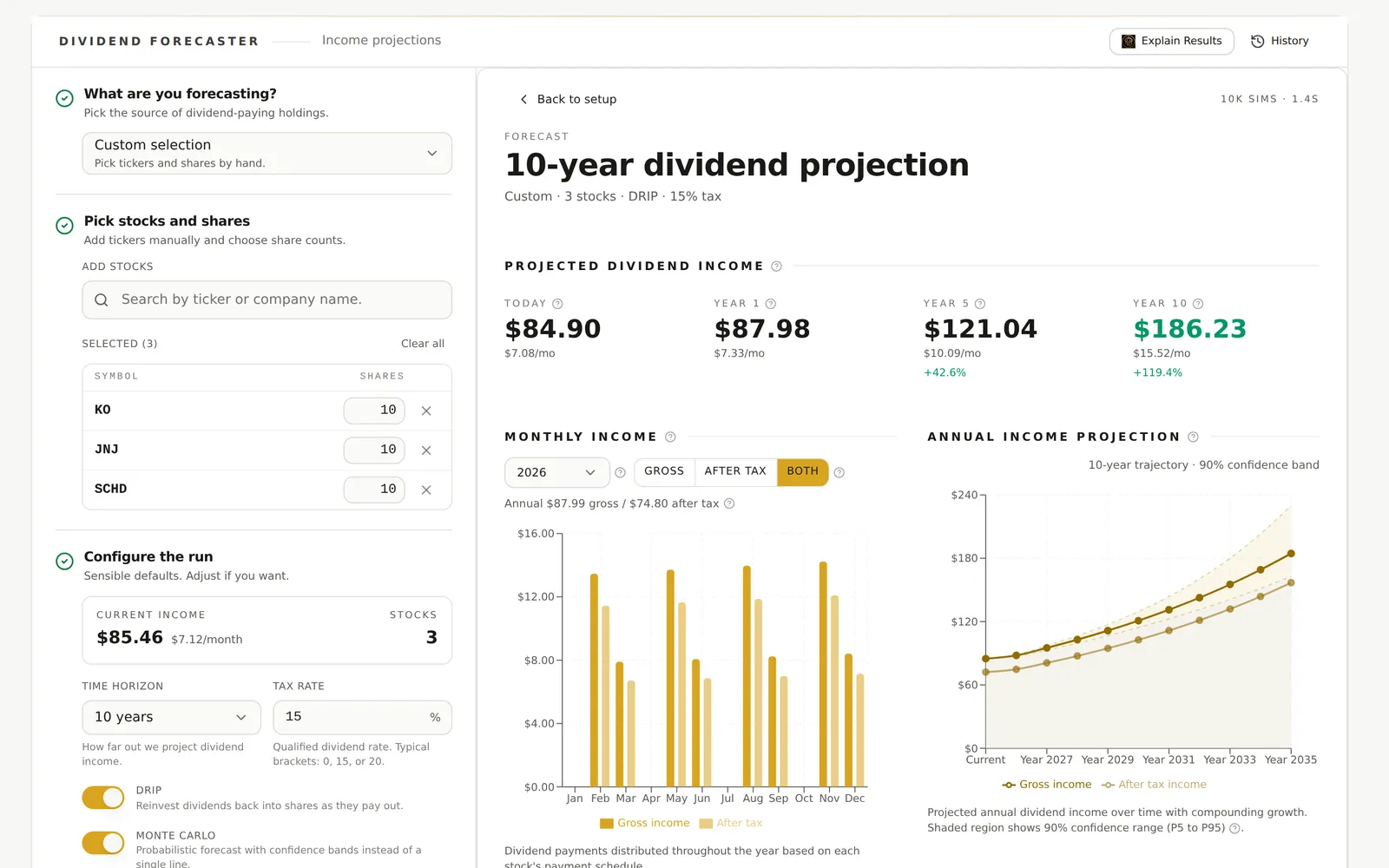
Task: Click the ticker search field
Action: click(x=267, y=299)
